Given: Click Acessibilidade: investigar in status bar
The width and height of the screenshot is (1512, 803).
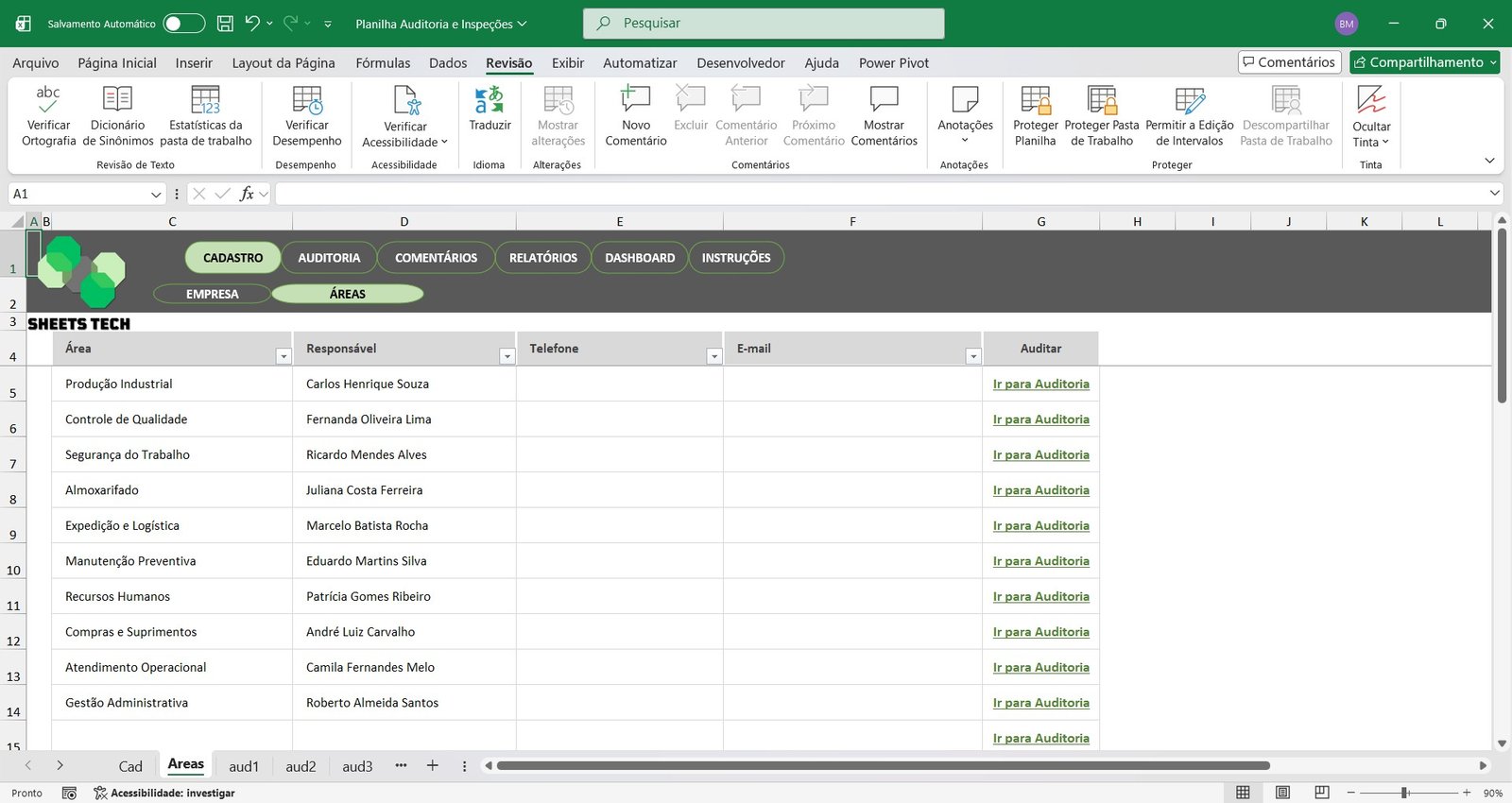Looking at the screenshot, I should (164, 793).
